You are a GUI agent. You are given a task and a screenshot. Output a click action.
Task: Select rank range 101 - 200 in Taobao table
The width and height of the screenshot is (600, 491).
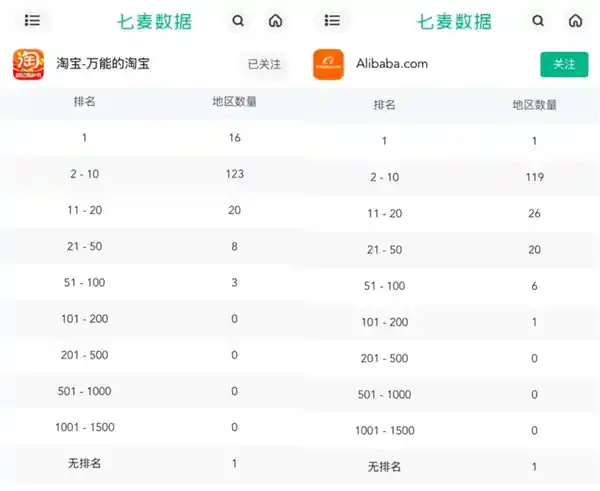point(85,319)
